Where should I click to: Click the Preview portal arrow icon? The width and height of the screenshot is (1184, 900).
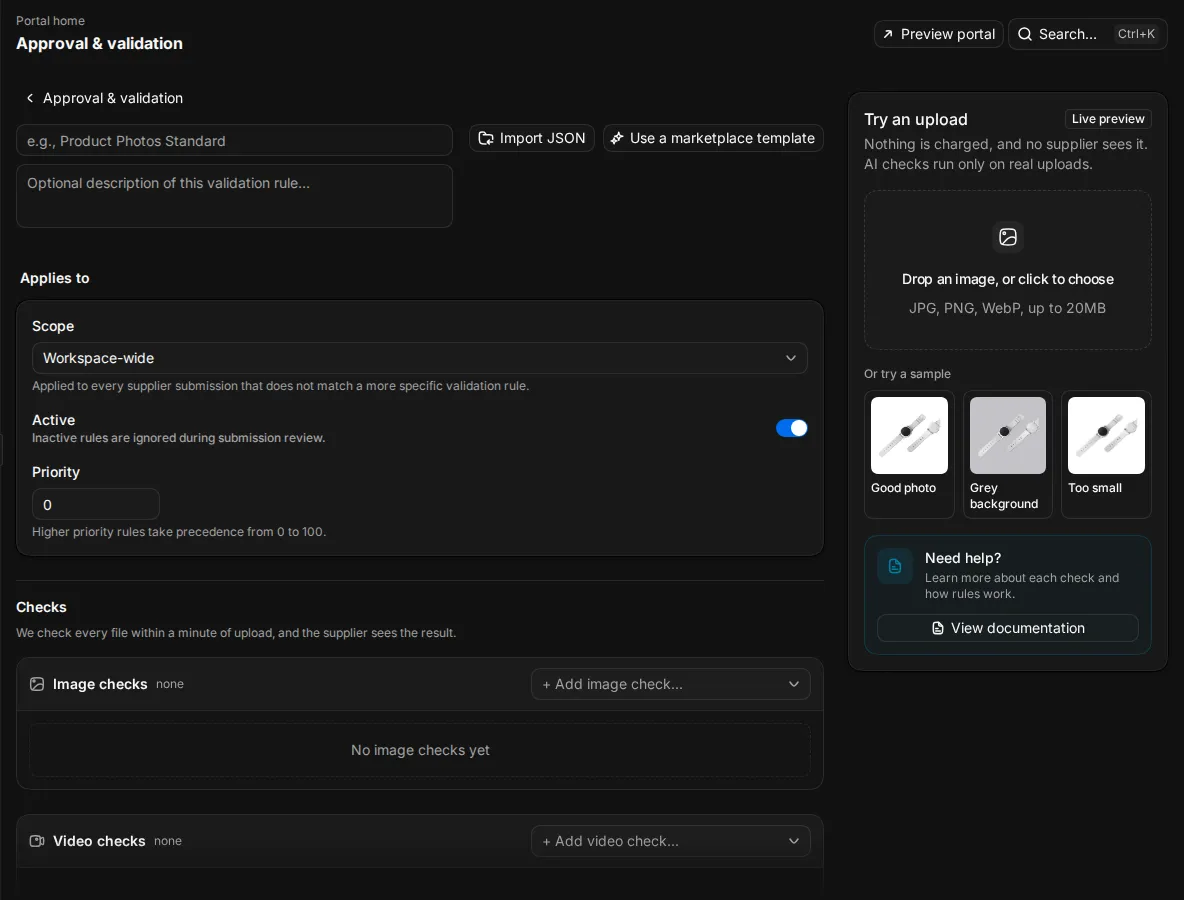coord(888,34)
